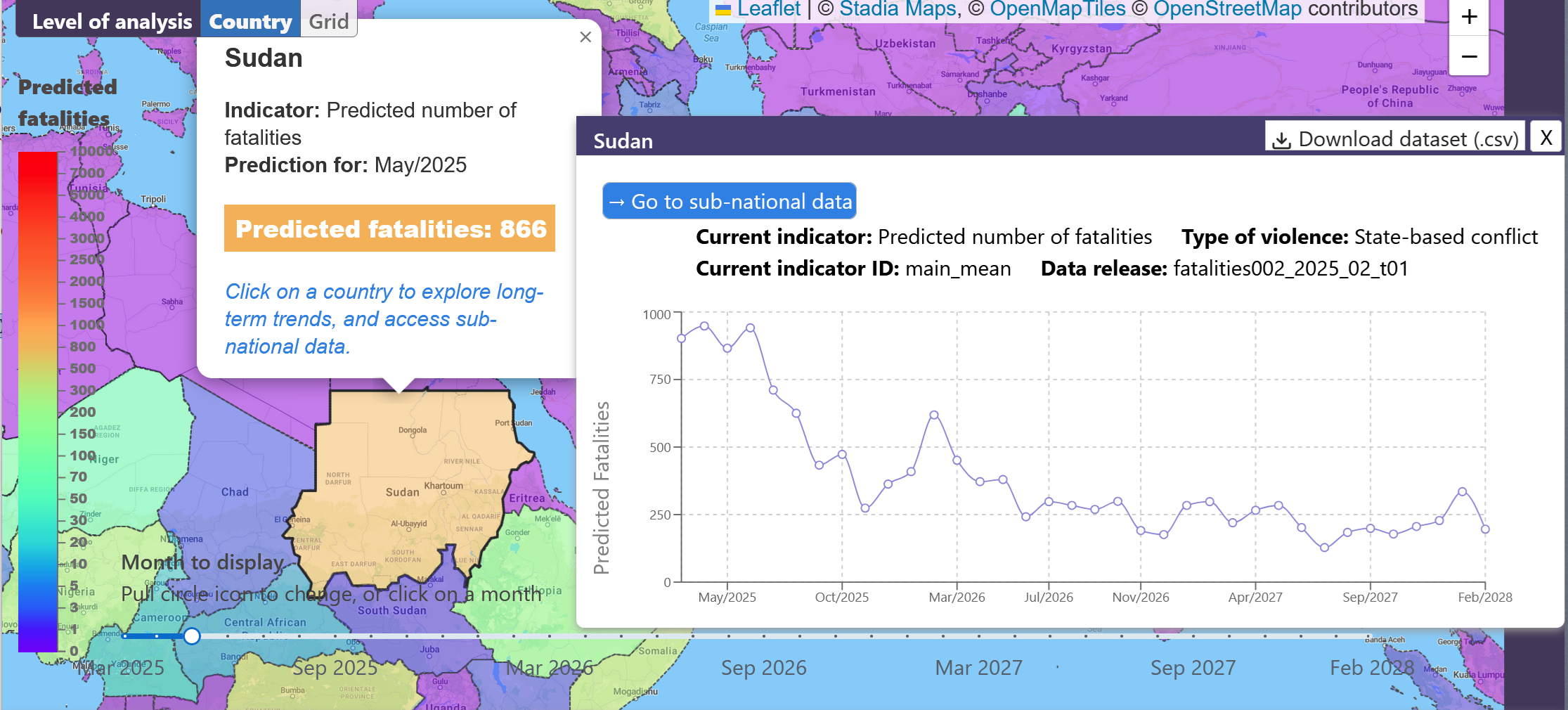Image resolution: width=1568 pixels, height=710 pixels.
Task: Select Sep 2027 on month timeline
Action: tap(1193, 667)
